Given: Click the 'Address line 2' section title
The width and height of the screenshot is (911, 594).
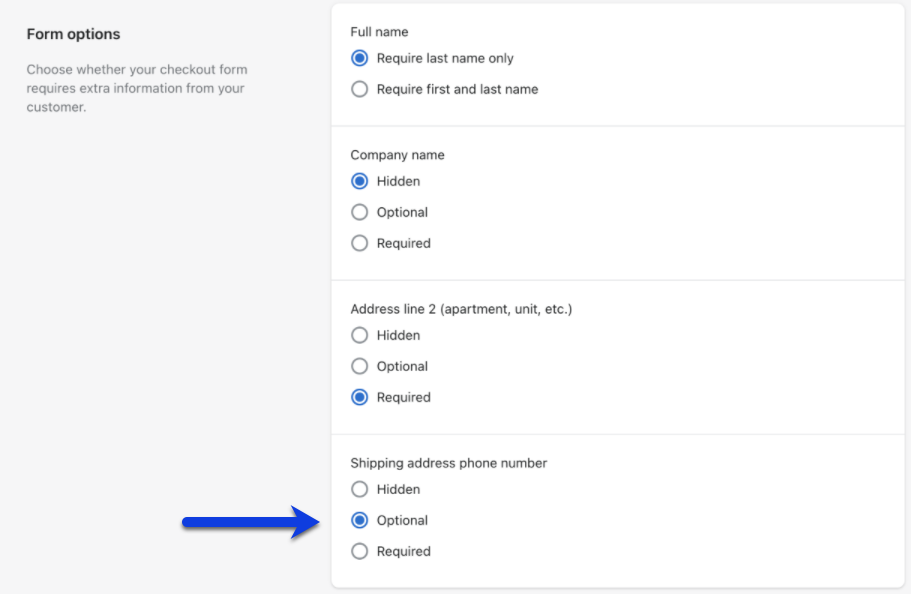Looking at the screenshot, I should pos(461,309).
